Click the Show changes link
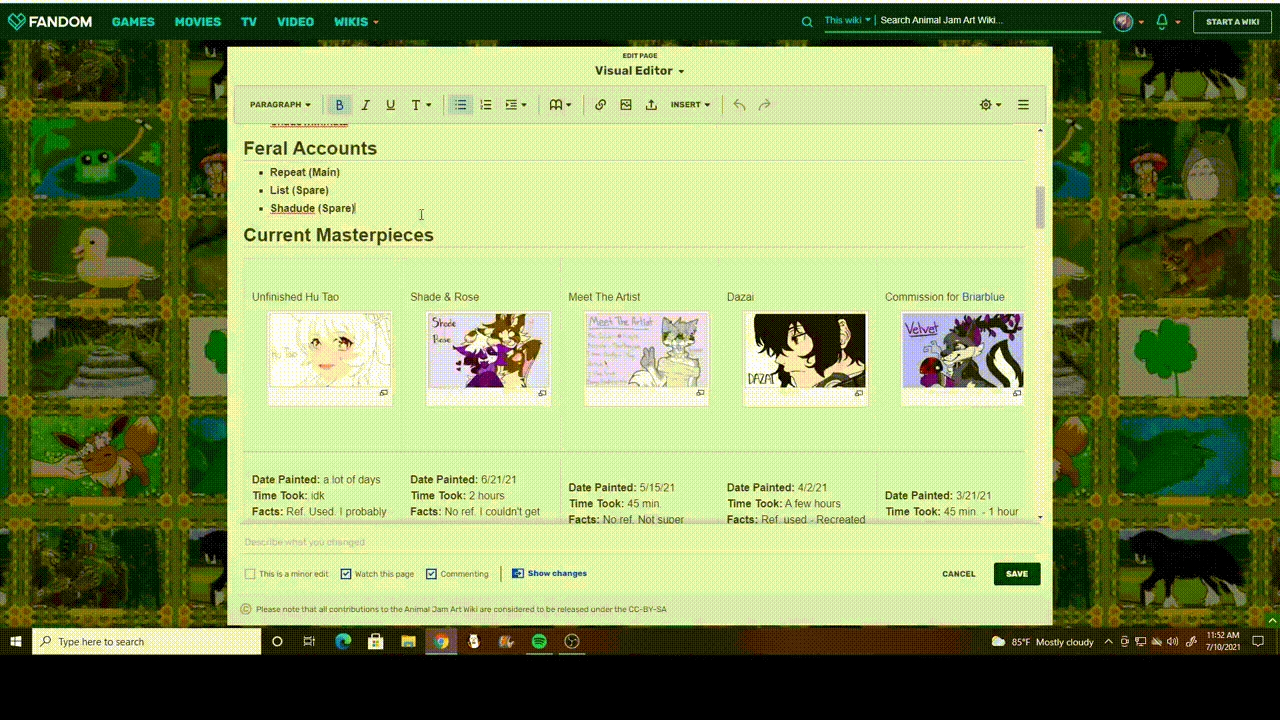Screen dimensions: 1280x720 pyautogui.click(x=550, y=574)
